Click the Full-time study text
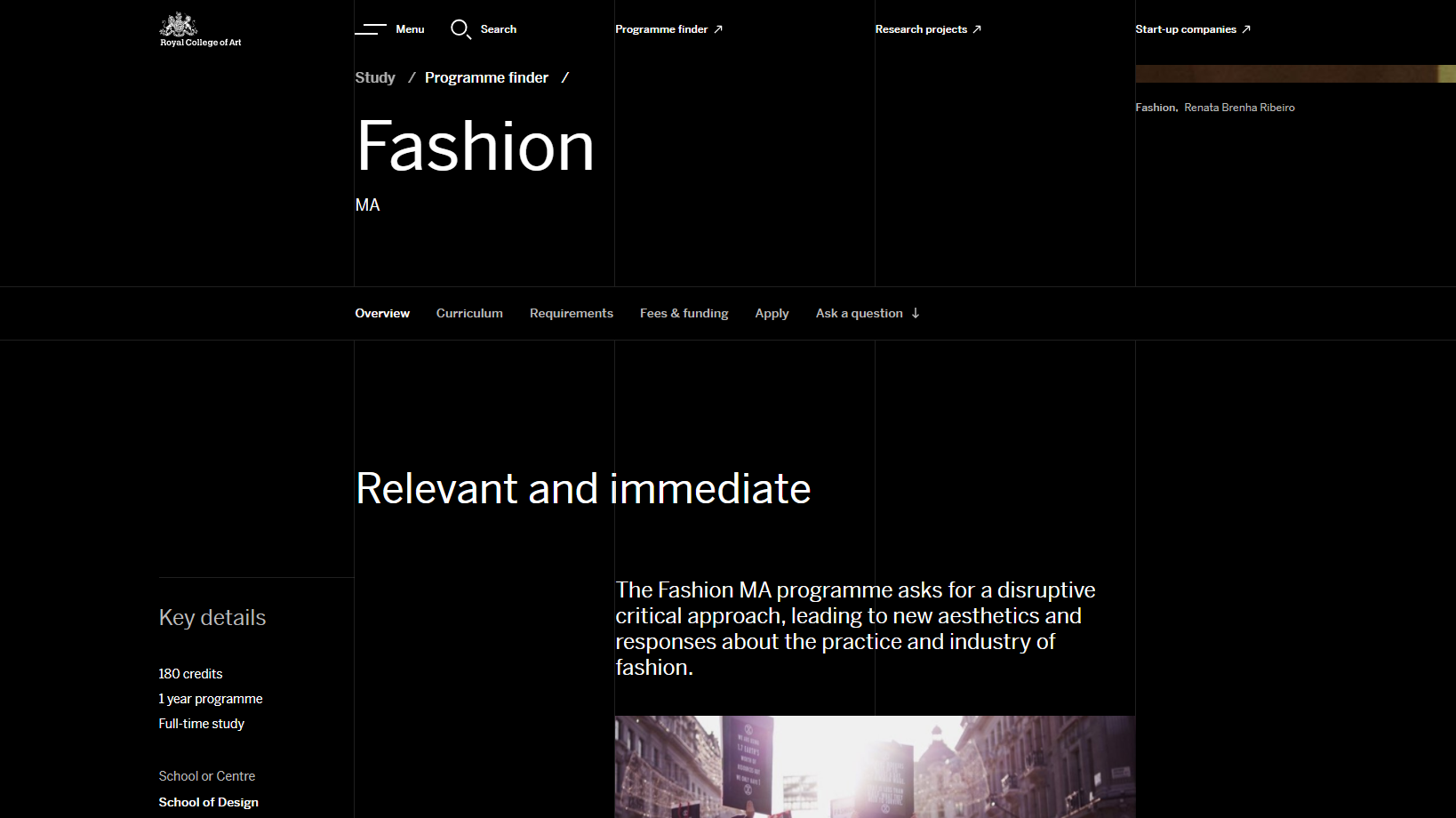 [x=202, y=724]
